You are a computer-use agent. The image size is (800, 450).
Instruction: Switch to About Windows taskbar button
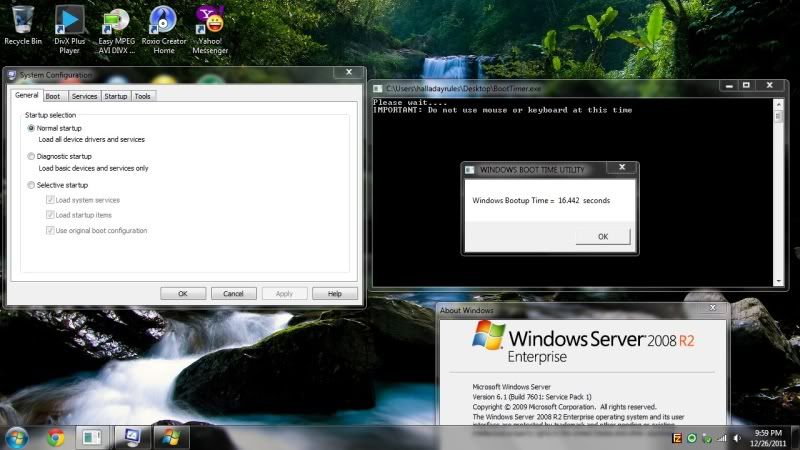pos(171,438)
